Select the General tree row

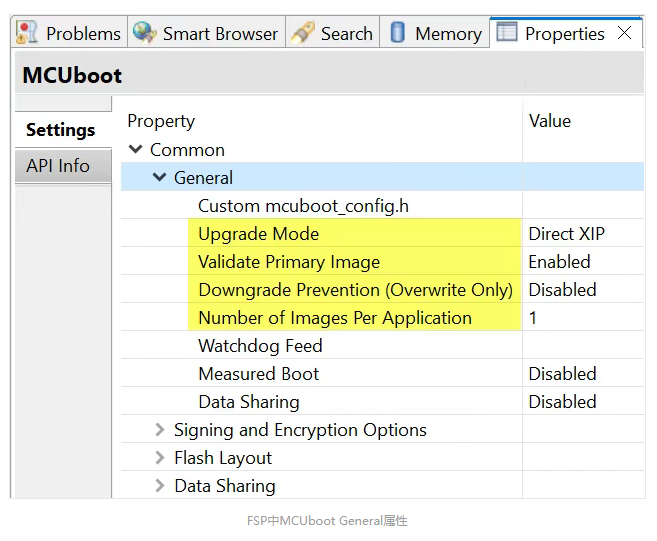click(x=382, y=177)
